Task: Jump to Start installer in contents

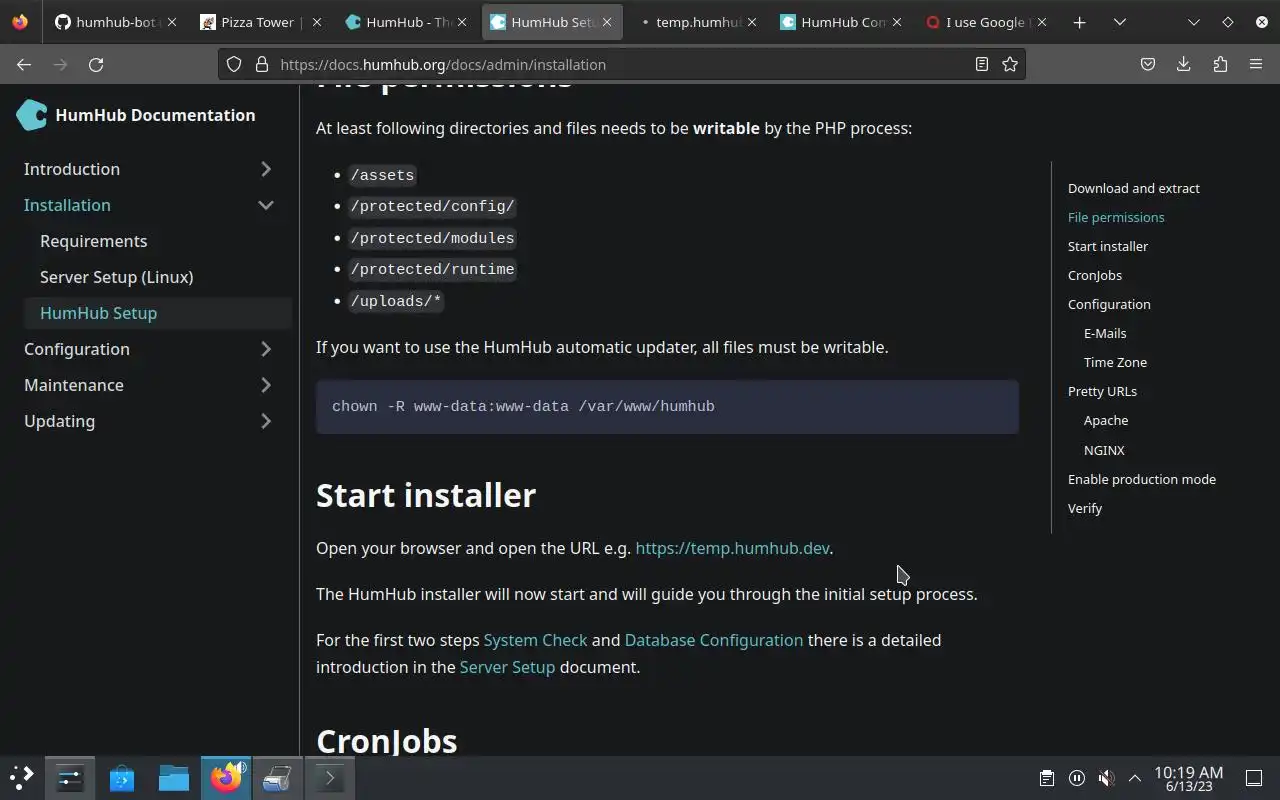Action: pyautogui.click(x=1108, y=246)
